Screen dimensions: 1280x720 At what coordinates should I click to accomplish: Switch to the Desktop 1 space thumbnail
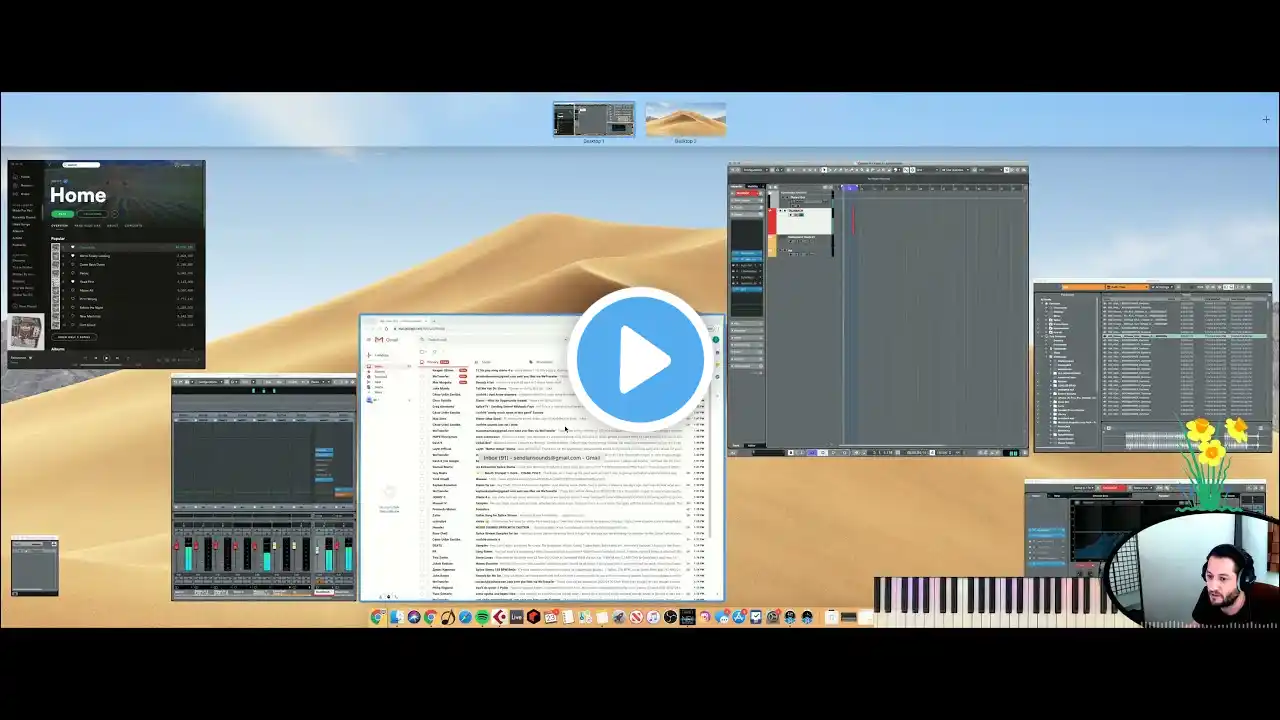click(x=594, y=119)
